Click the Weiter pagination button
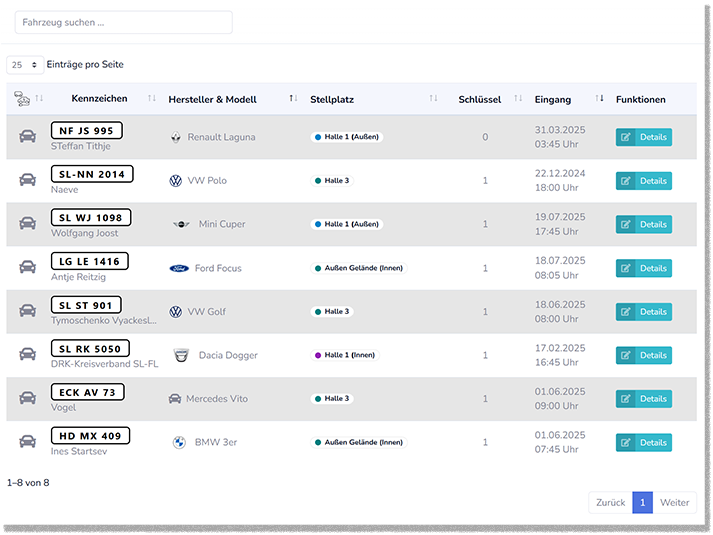This screenshot has height=535, width=713. tap(674, 502)
